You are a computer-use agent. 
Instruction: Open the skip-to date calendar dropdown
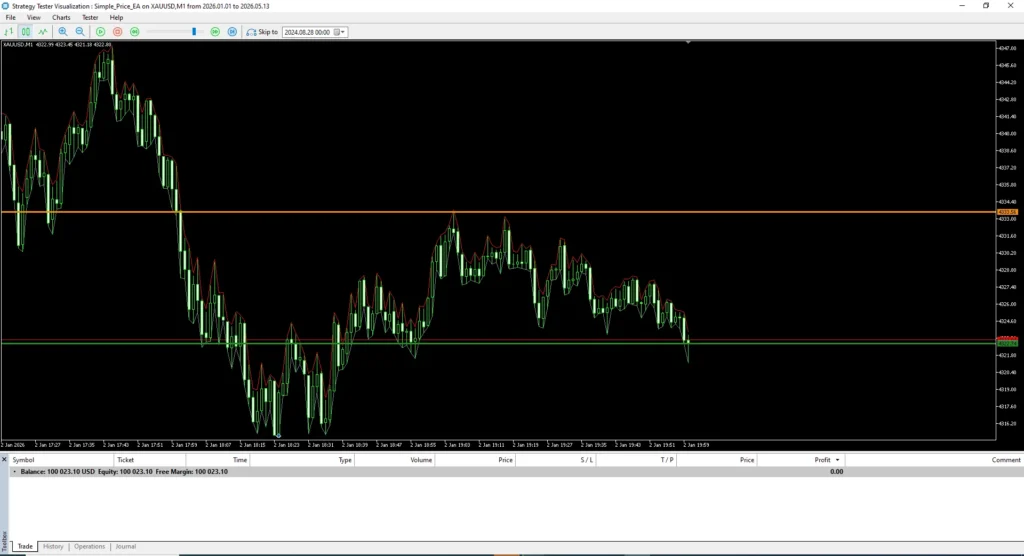pyautogui.click(x=340, y=32)
